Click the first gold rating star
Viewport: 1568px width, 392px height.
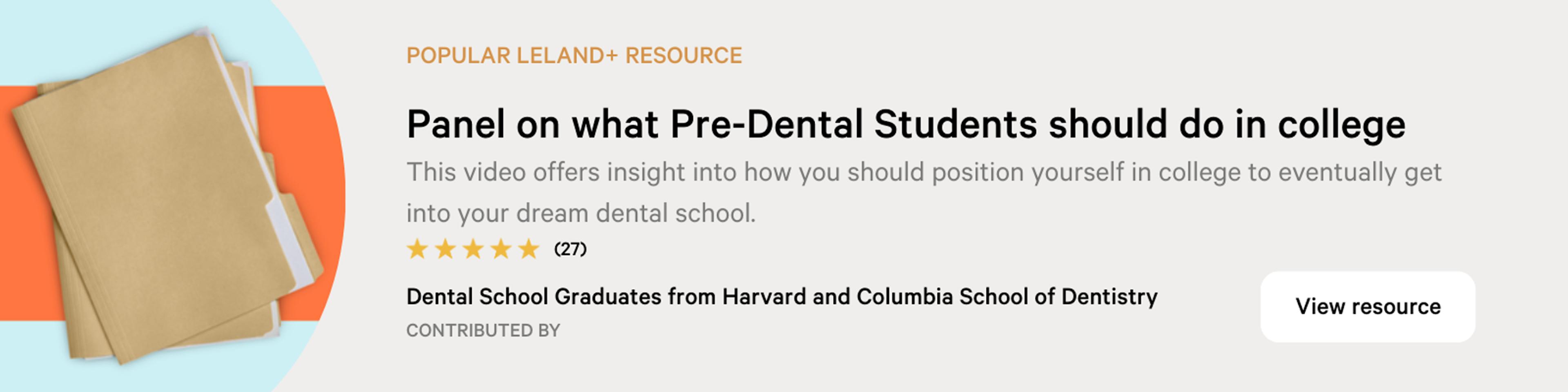[418, 249]
